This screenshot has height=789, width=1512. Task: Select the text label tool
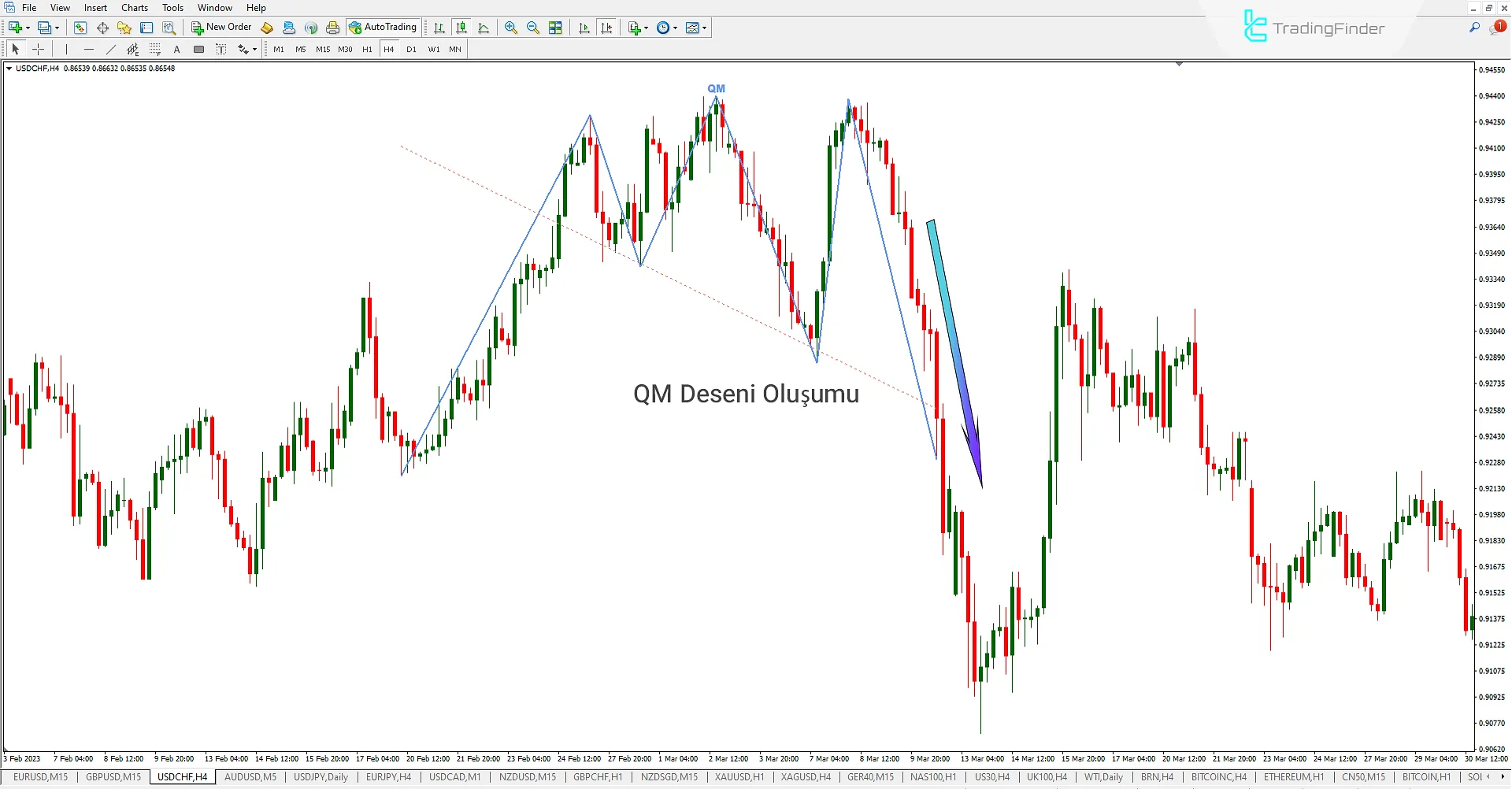coord(220,49)
